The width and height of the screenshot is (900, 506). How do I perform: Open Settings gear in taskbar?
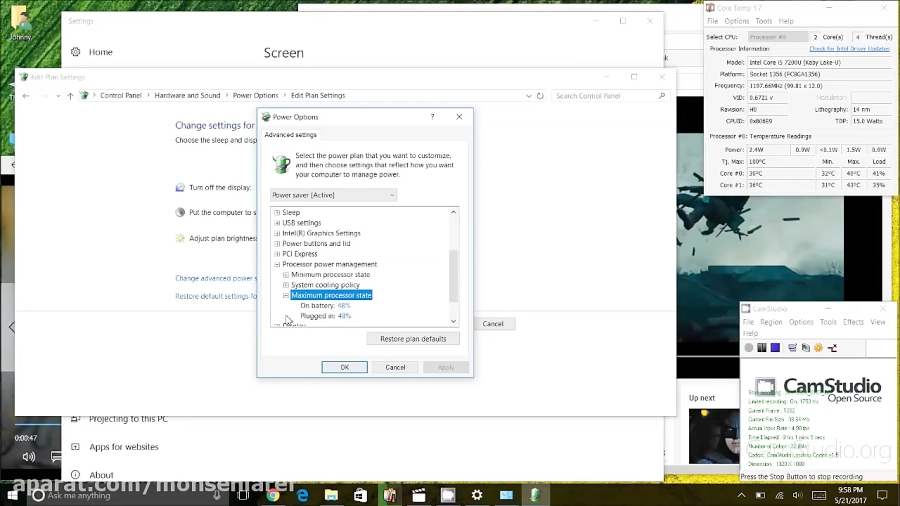[477, 495]
